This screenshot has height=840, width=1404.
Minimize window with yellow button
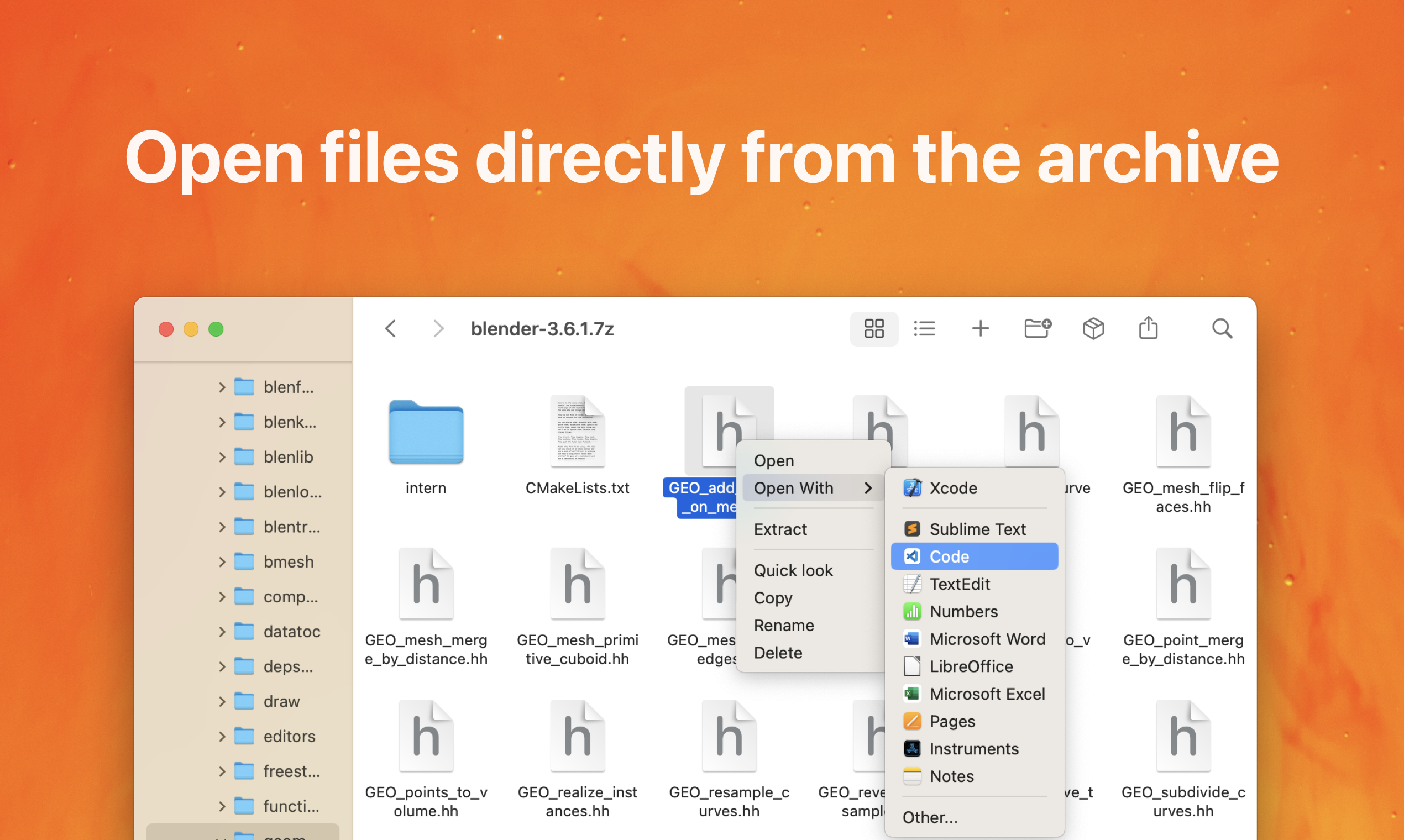pyautogui.click(x=191, y=329)
